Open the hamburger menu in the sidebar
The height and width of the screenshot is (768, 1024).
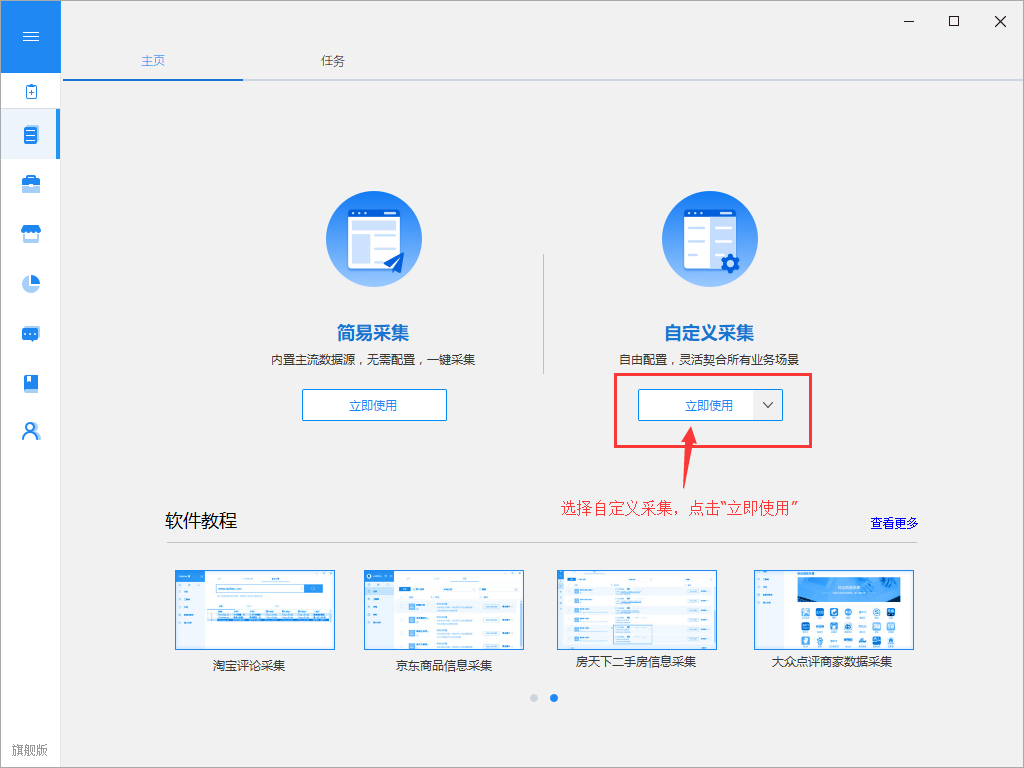[30, 37]
